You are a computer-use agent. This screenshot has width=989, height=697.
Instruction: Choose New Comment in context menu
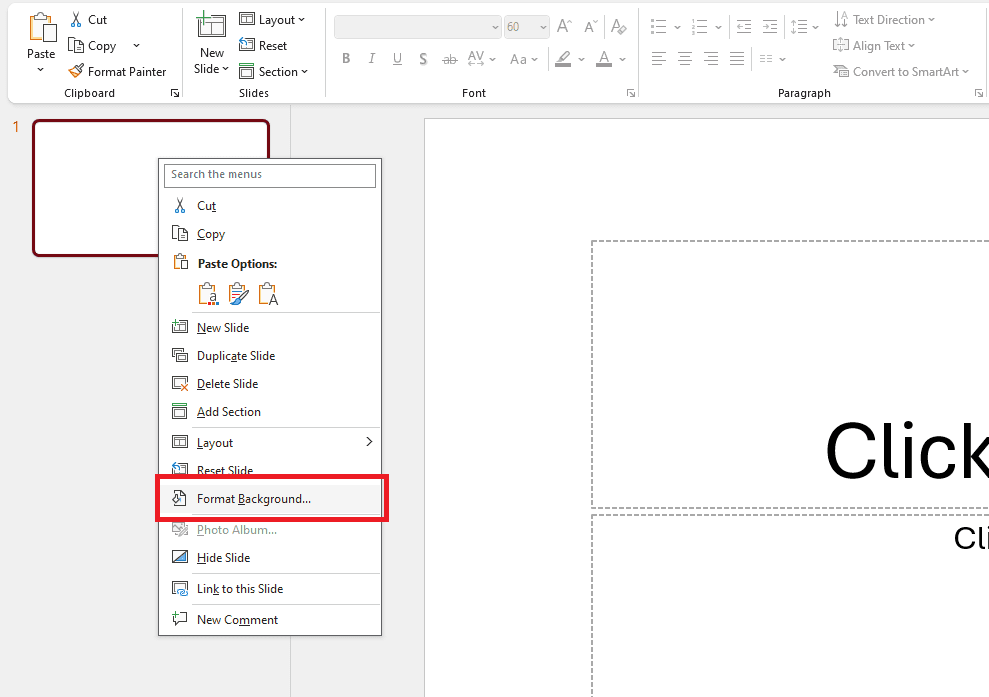coord(269,619)
